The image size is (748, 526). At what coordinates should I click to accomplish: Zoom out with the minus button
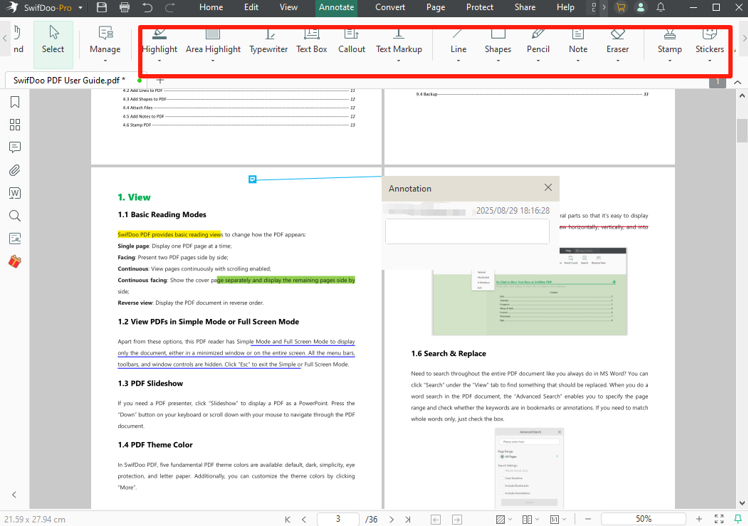[x=588, y=519]
